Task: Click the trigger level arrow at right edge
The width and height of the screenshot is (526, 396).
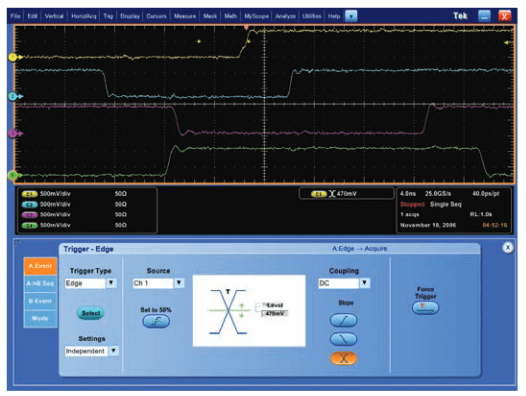Action: [508, 43]
